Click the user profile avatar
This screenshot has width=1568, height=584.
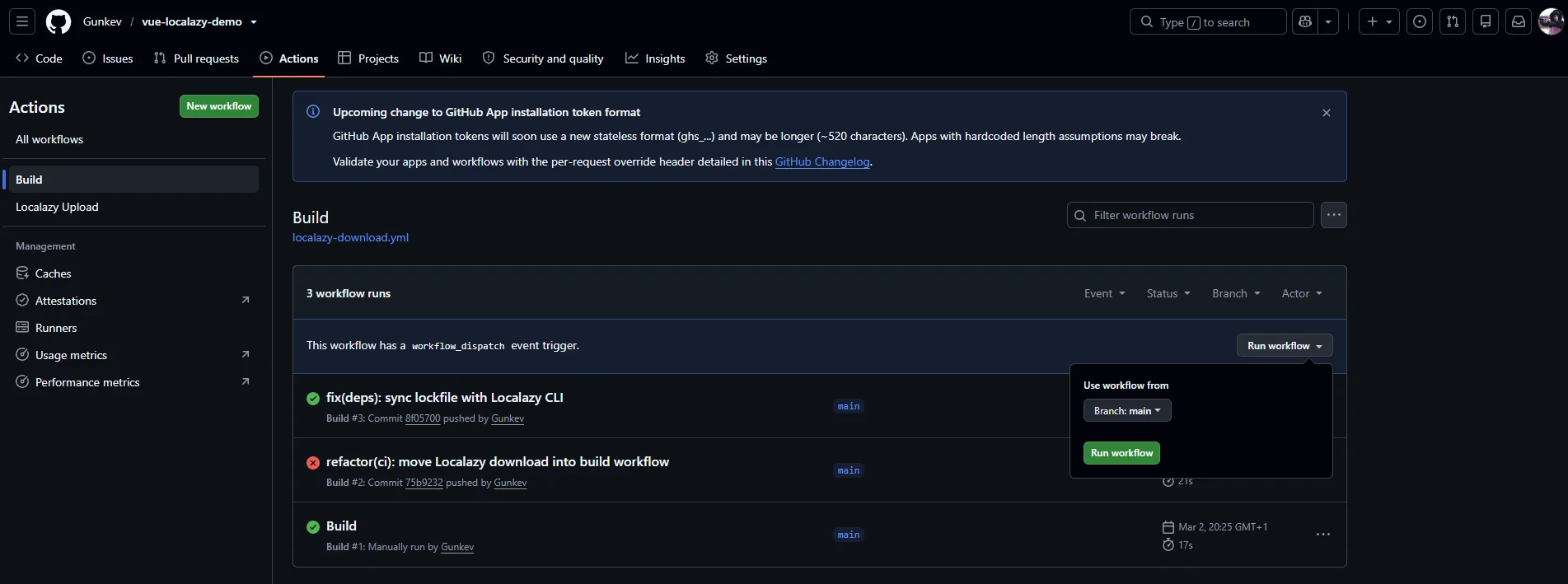(x=1552, y=21)
